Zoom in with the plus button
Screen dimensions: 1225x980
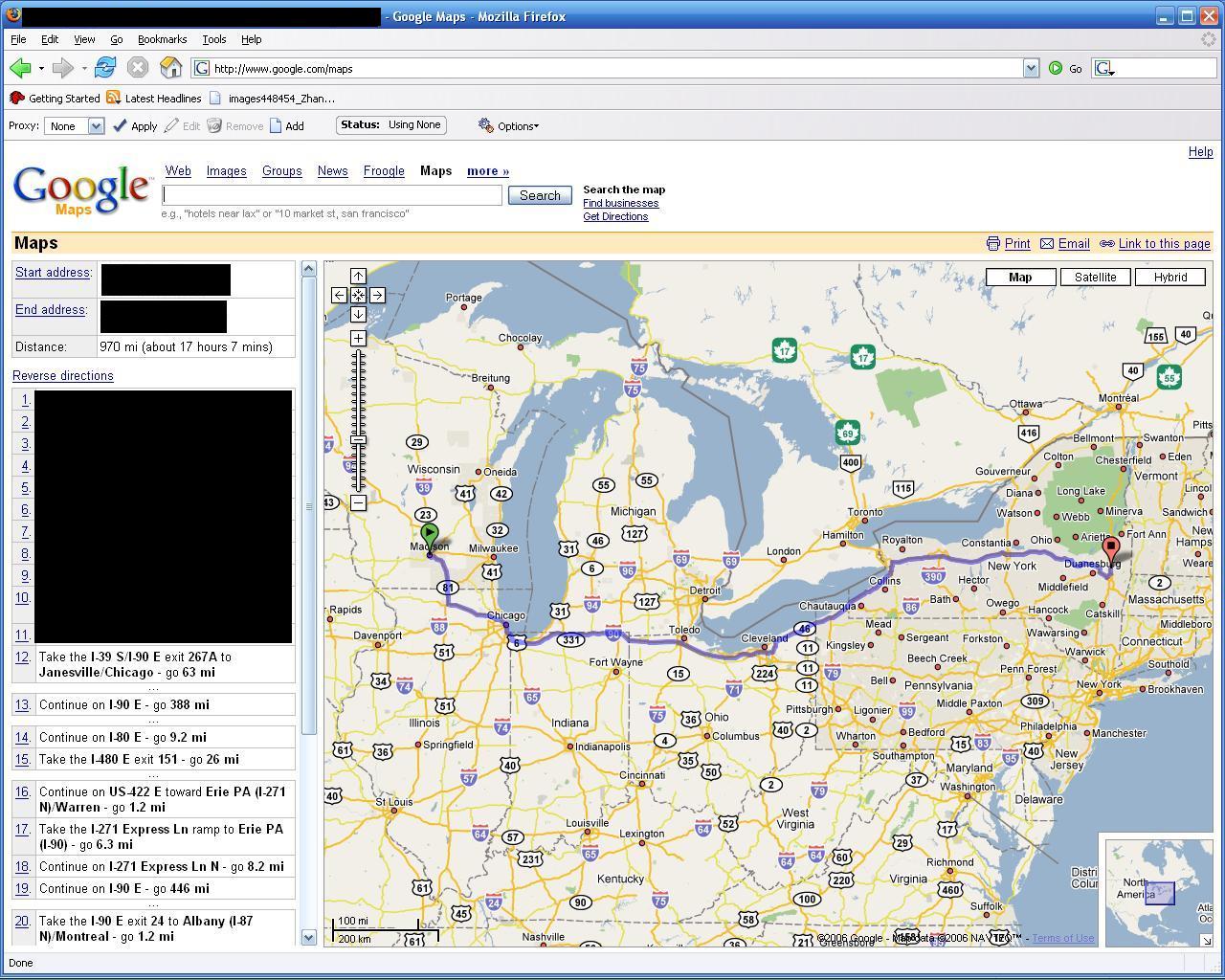click(x=358, y=338)
